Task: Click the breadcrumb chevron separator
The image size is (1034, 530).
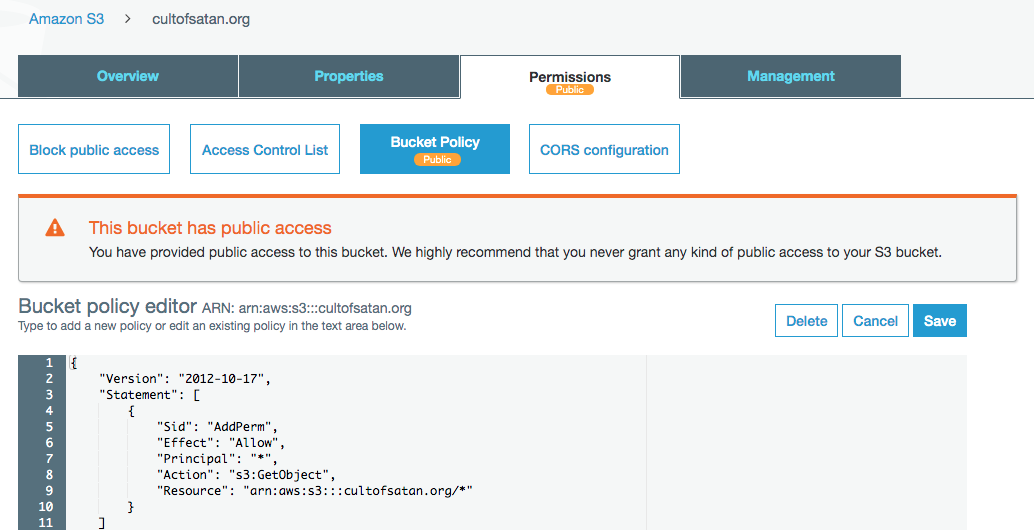Action: click(128, 19)
